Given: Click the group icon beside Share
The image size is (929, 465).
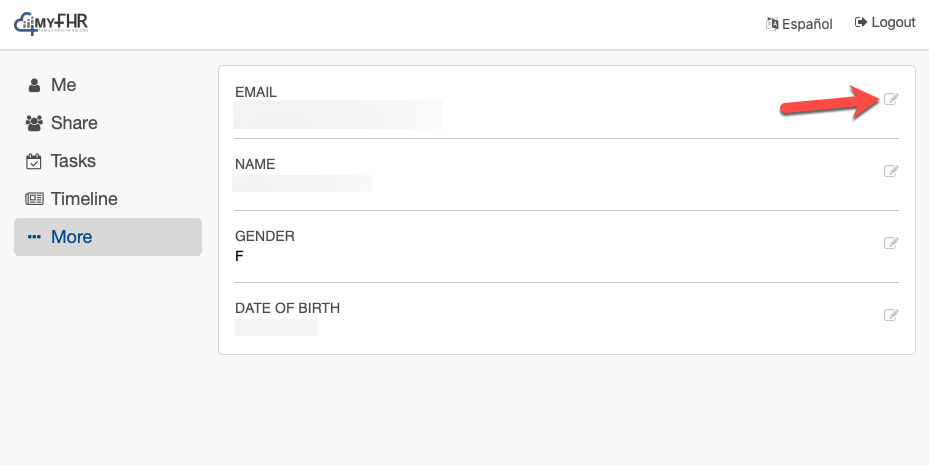Looking at the screenshot, I should [34, 124].
